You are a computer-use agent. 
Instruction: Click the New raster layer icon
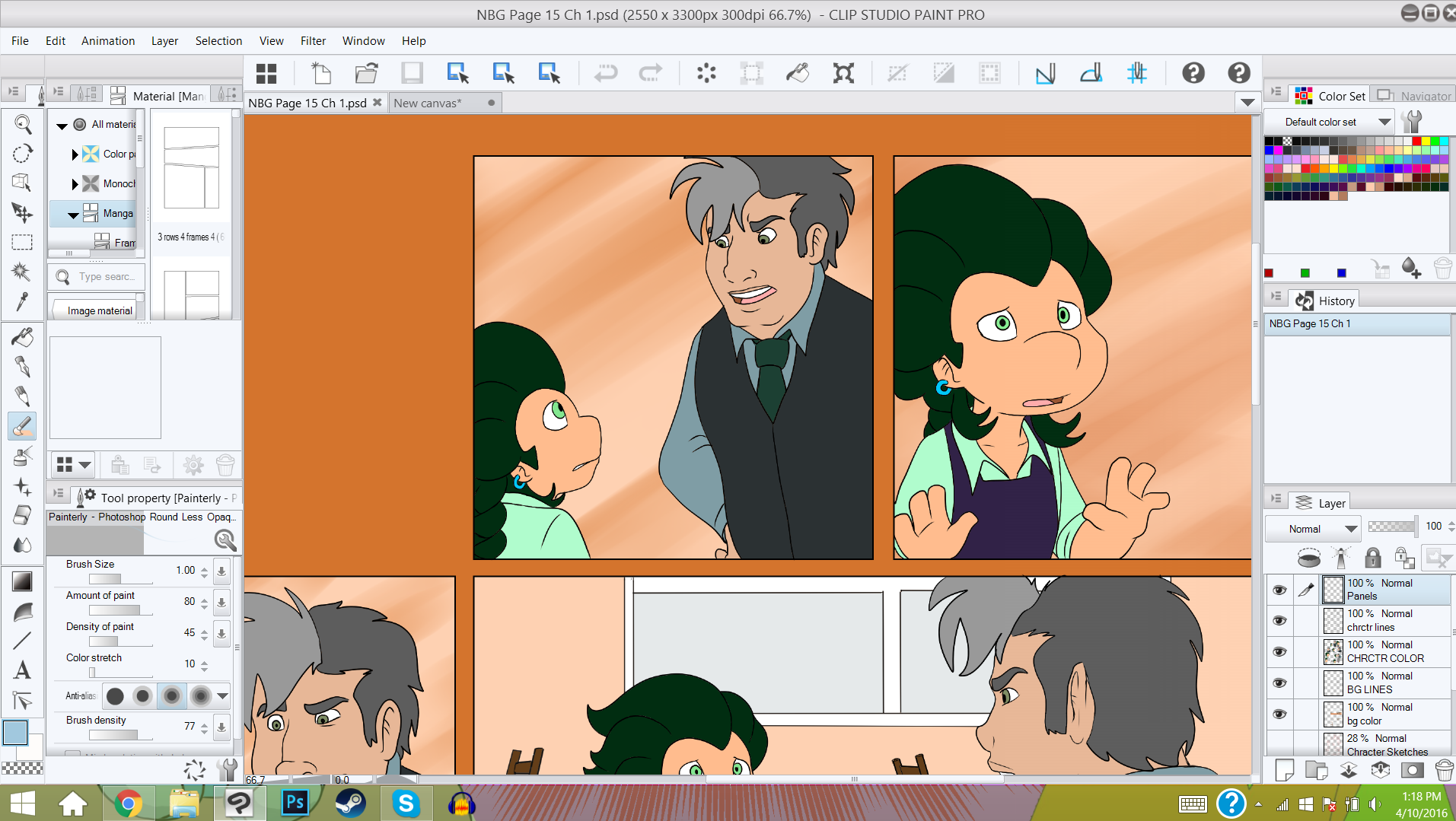[x=1284, y=770]
